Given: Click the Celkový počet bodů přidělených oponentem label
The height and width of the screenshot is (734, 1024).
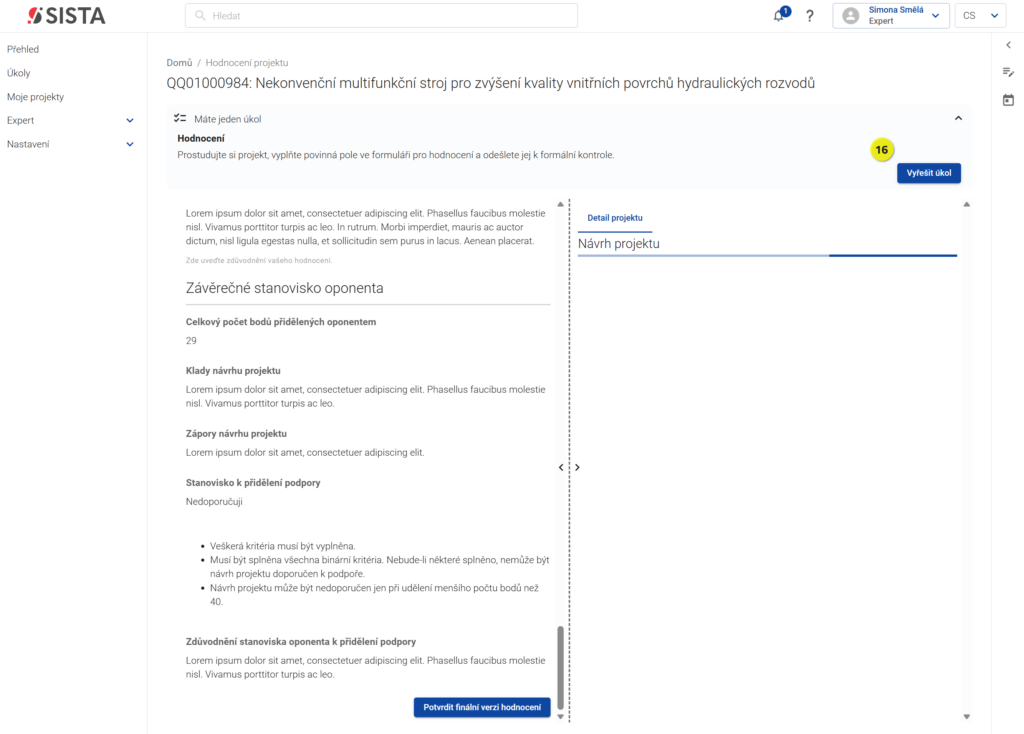Looking at the screenshot, I should pyautogui.click(x=281, y=322).
